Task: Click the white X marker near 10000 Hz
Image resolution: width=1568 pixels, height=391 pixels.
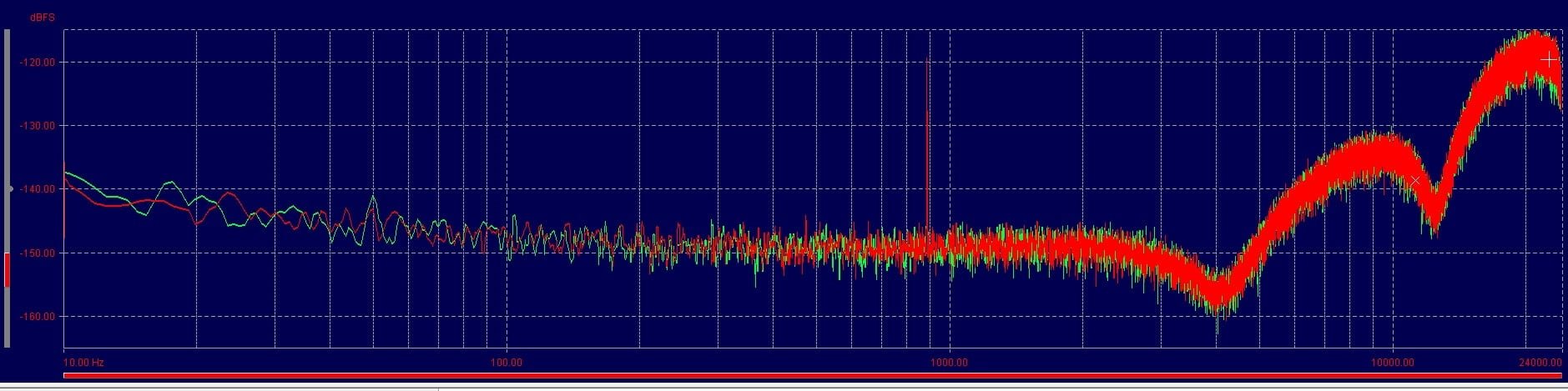Action: pos(1414,180)
